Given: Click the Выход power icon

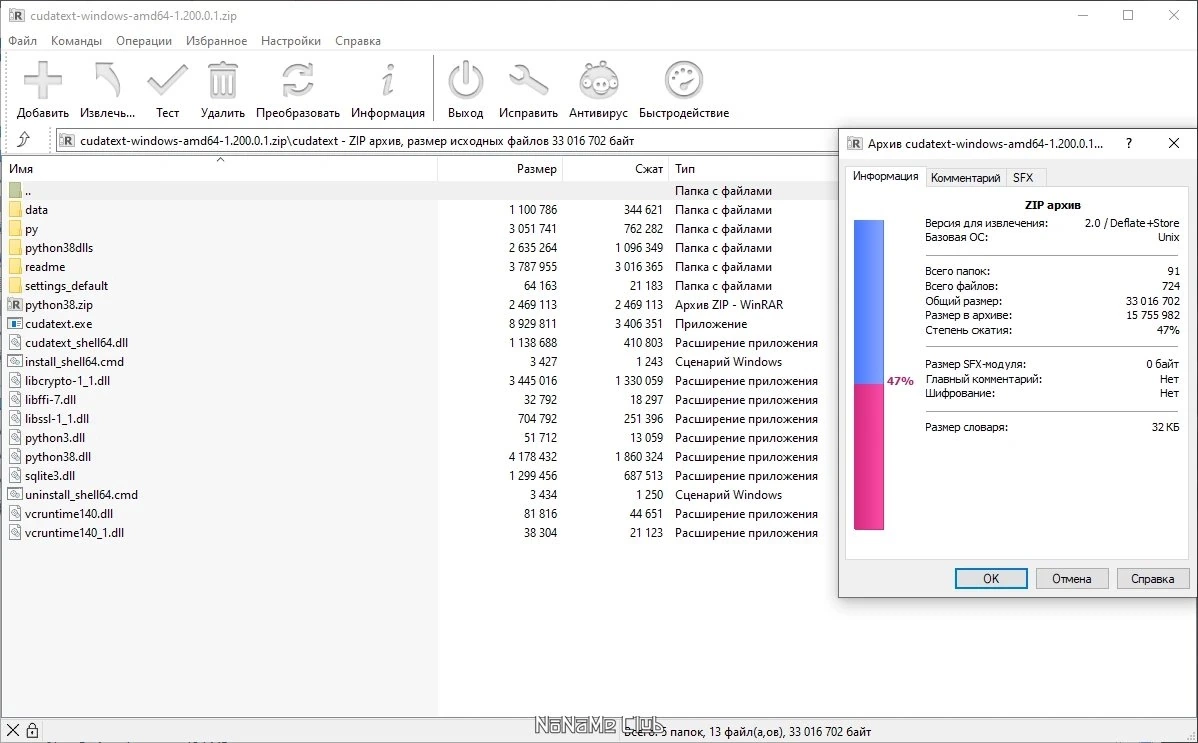Looking at the screenshot, I should (465, 80).
